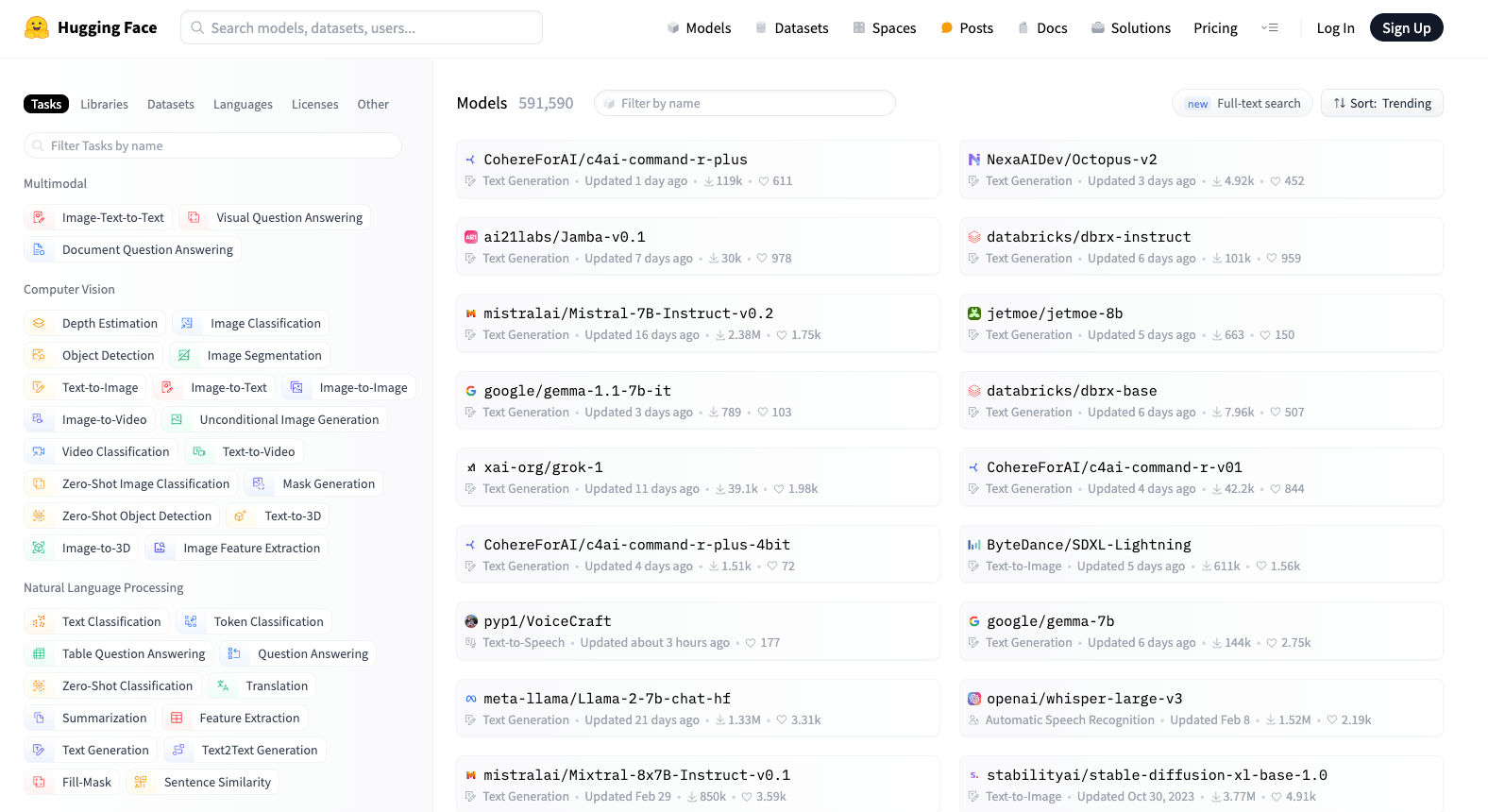Open the xai-org/grok-1 model link

[543, 467]
